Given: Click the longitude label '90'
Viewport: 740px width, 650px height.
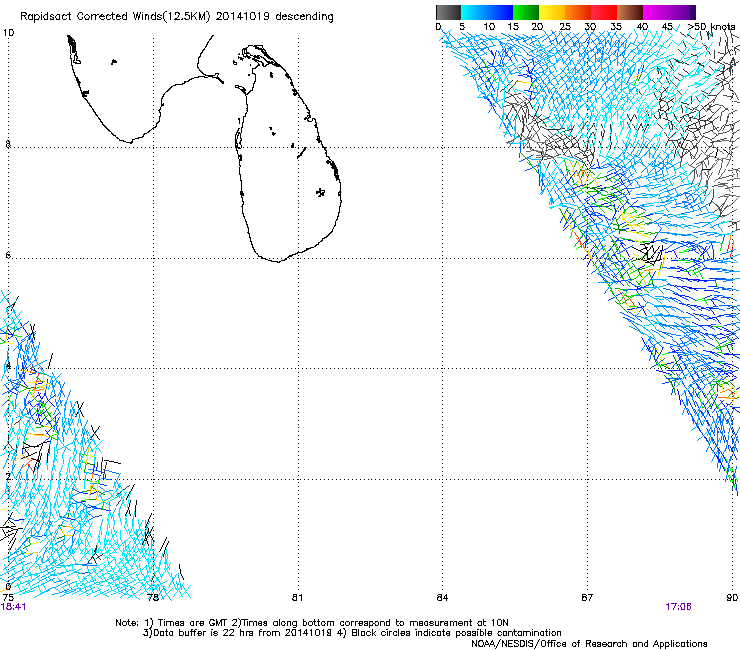Looking at the screenshot, I should coord(732,598).
